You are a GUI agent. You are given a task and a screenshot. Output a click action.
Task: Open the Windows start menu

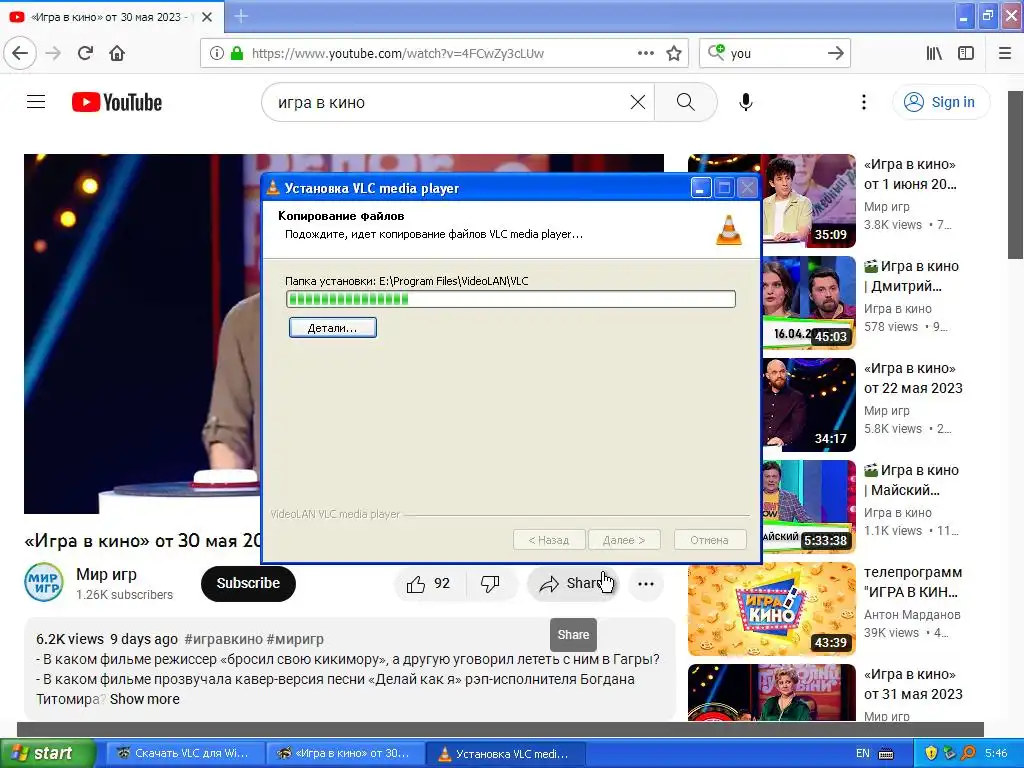[x=48, y=754]
